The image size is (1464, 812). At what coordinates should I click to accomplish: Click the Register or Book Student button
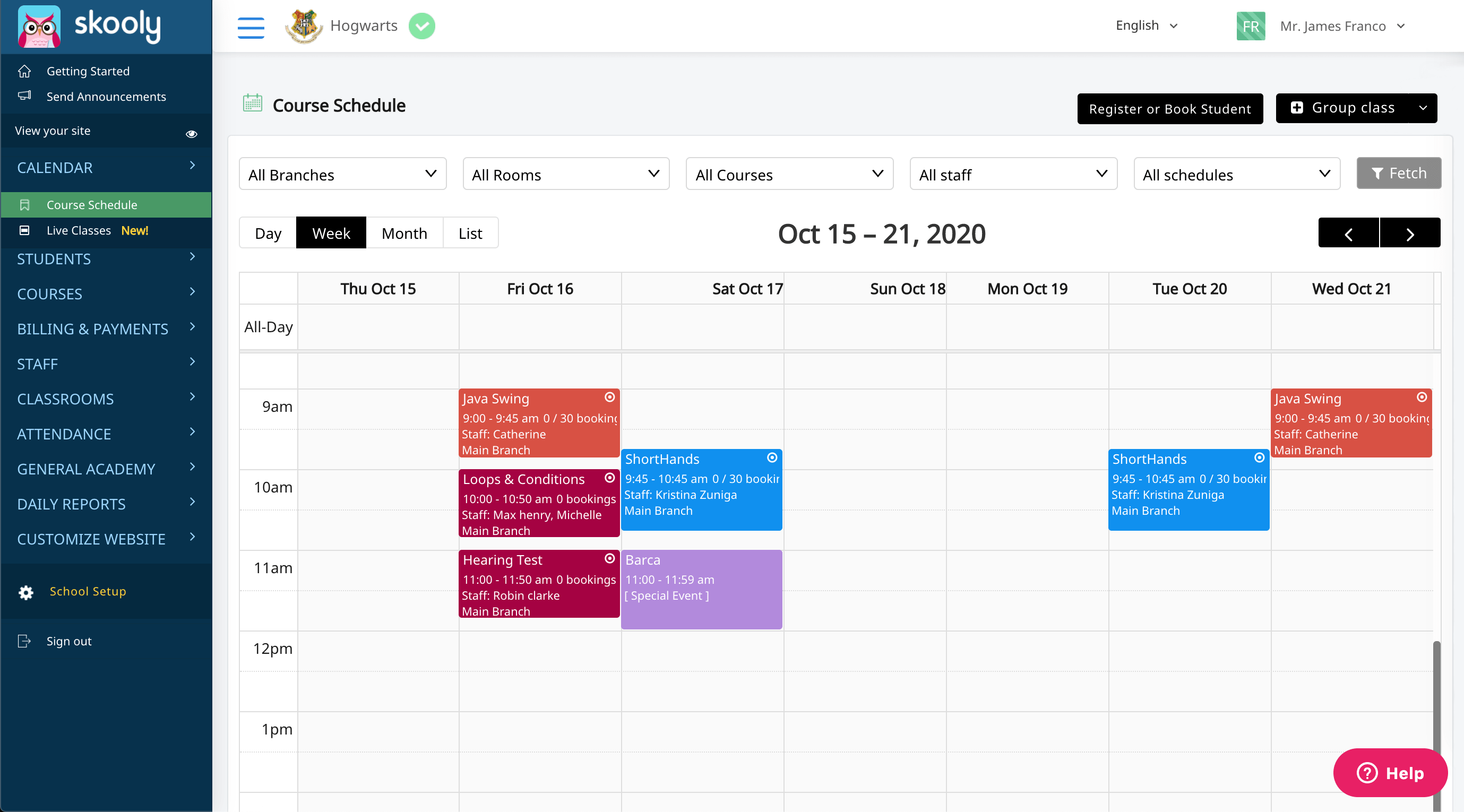point(1170,108)
